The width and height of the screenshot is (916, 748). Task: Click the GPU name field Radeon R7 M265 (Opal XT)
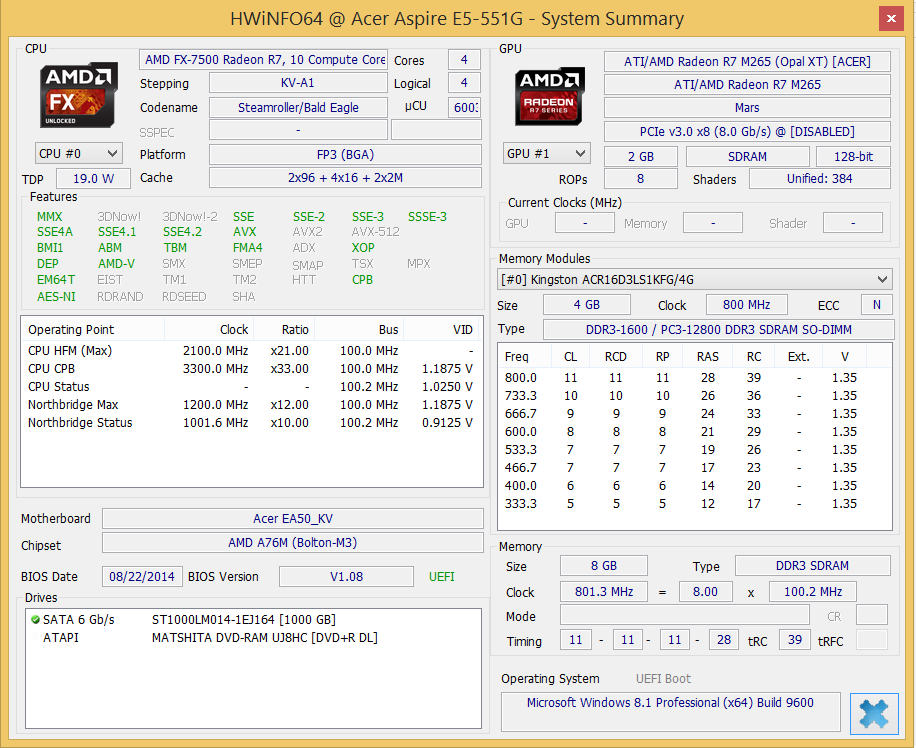[x=747, y=61]
